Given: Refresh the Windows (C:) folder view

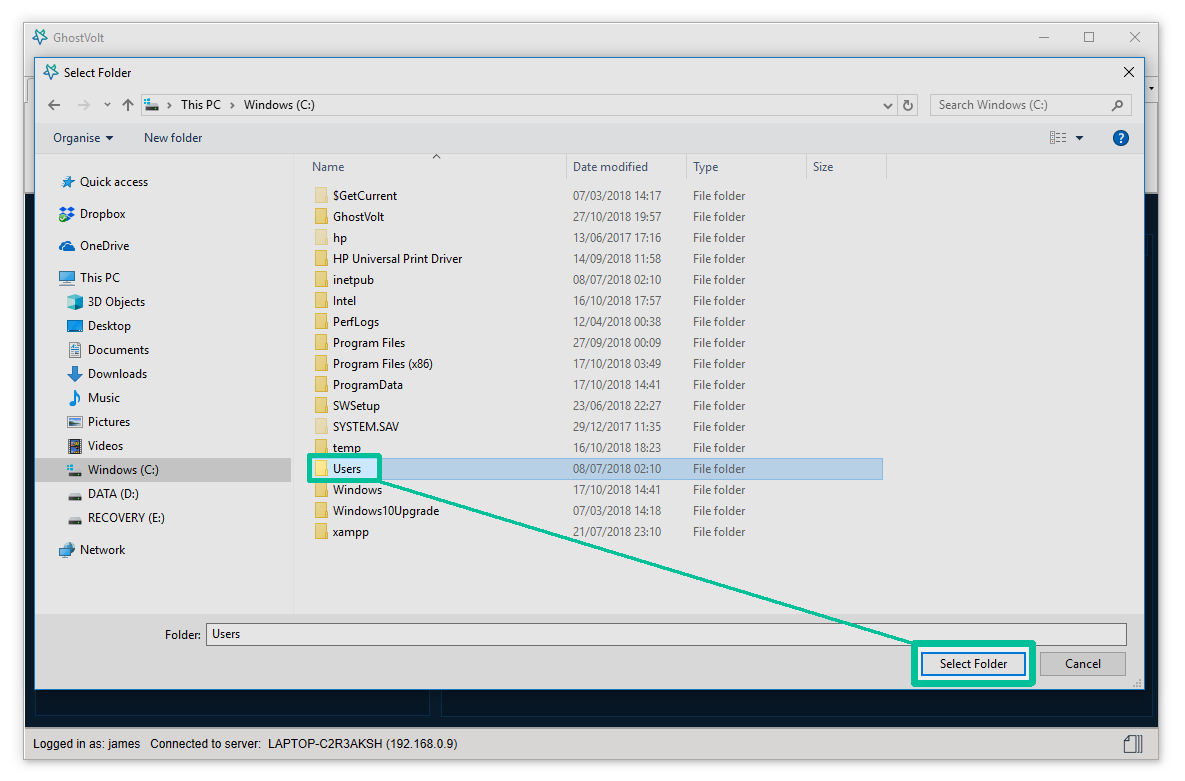Looking at the screenshot, I should click(x=908, y=105).
